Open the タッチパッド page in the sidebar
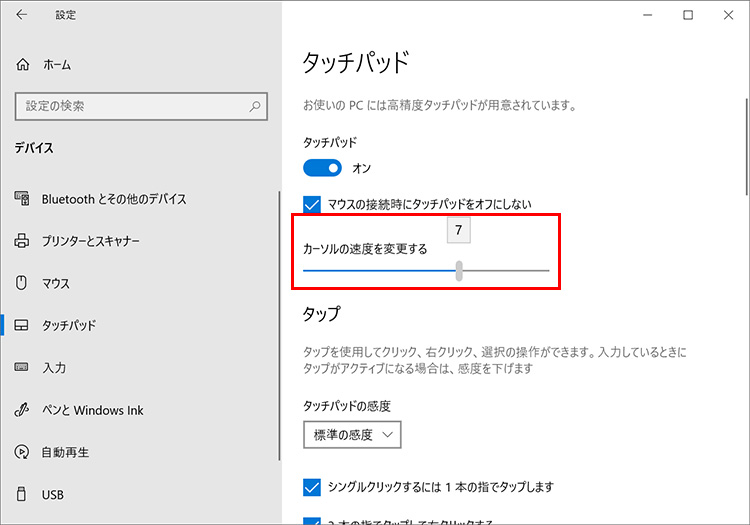This screenshot has width=750, height=525. [68, 326]
